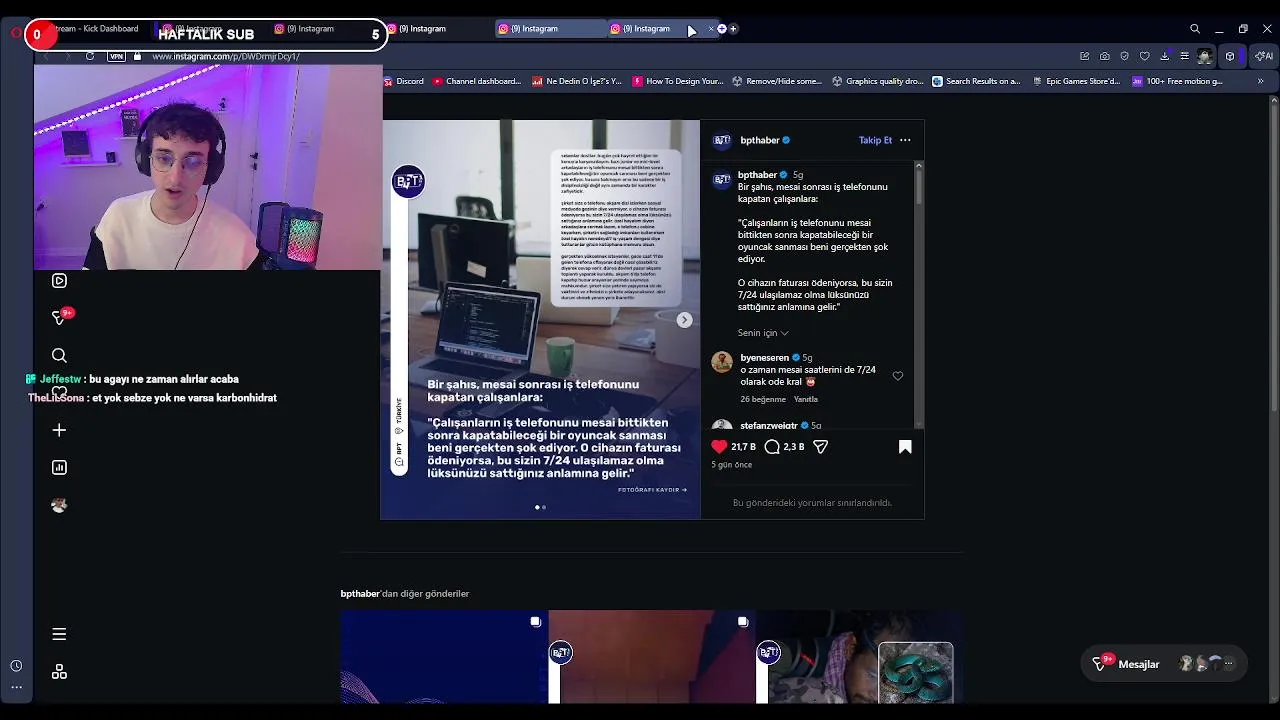The image size is (1280, 720).
Task: Open profile avatar in browser toolbar
Action: [1205, 56]
